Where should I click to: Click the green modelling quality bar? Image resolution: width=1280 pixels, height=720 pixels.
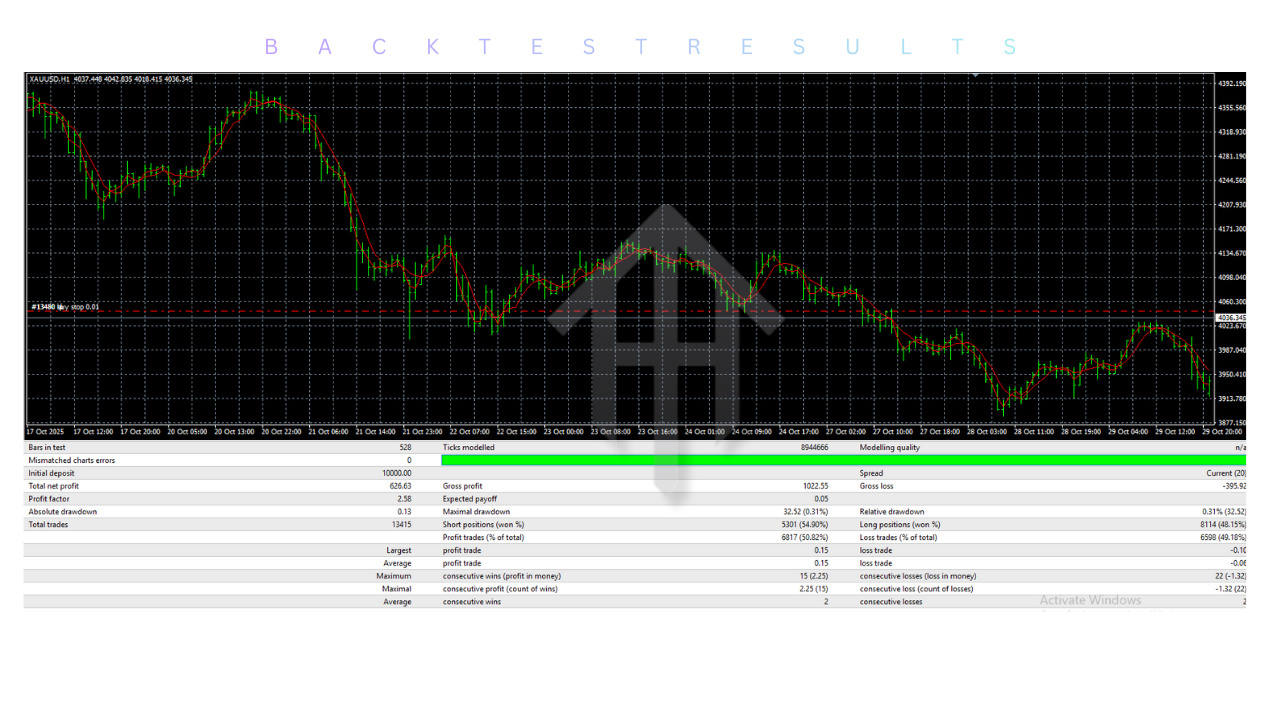[843, 460]
